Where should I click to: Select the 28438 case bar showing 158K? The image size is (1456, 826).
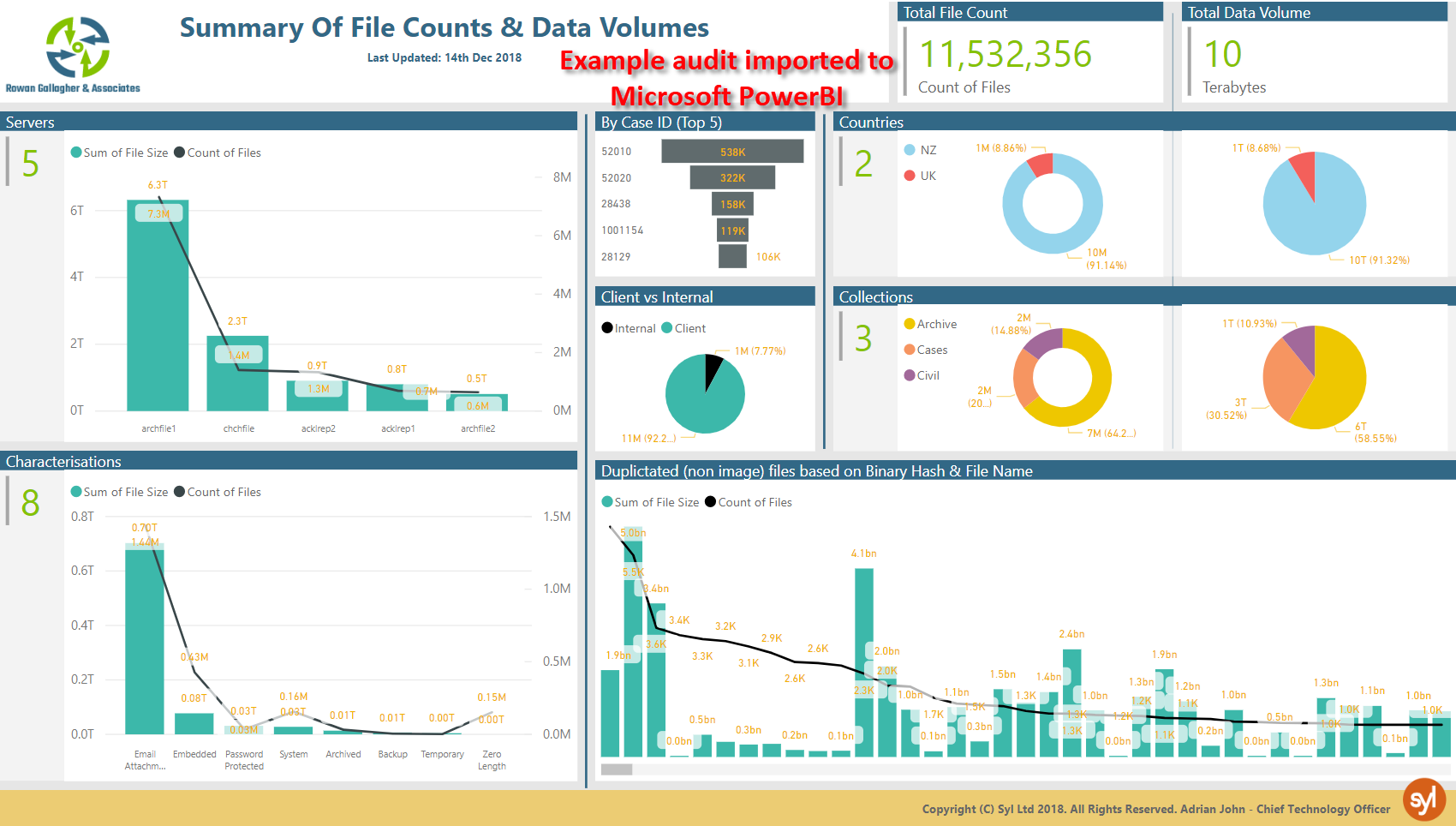732,204
